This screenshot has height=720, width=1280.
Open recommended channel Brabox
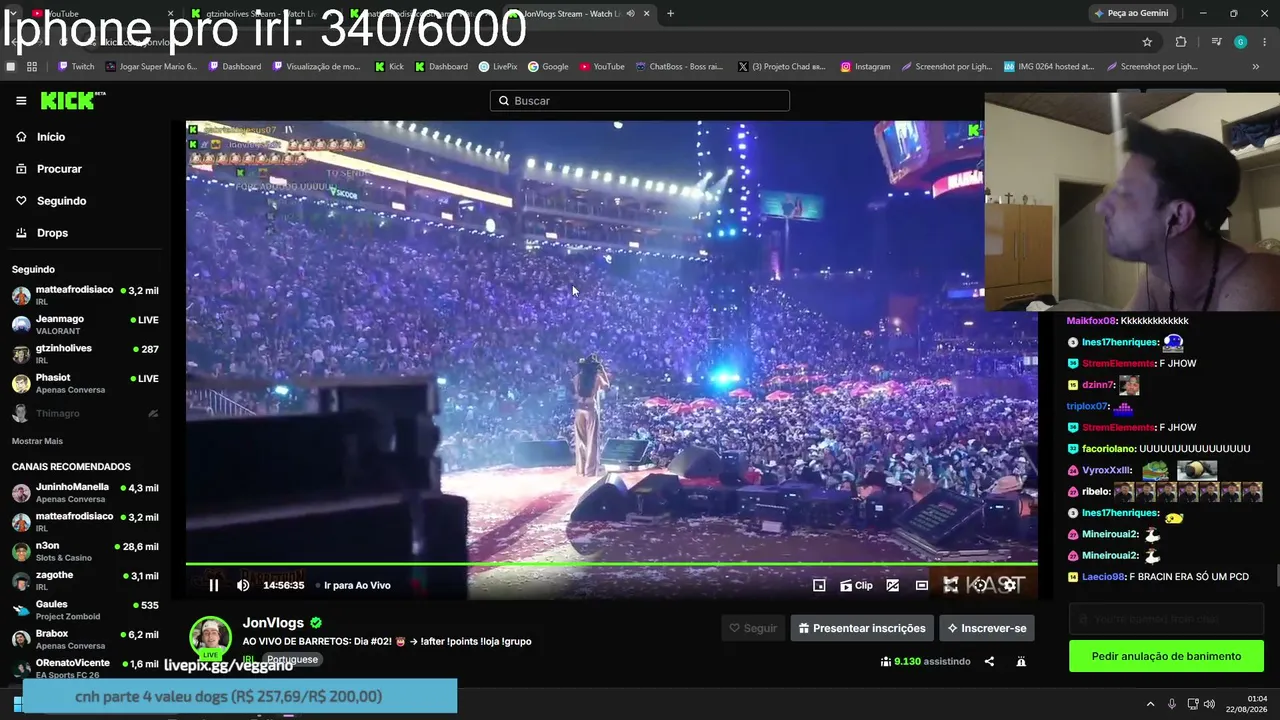pos(85,639)
